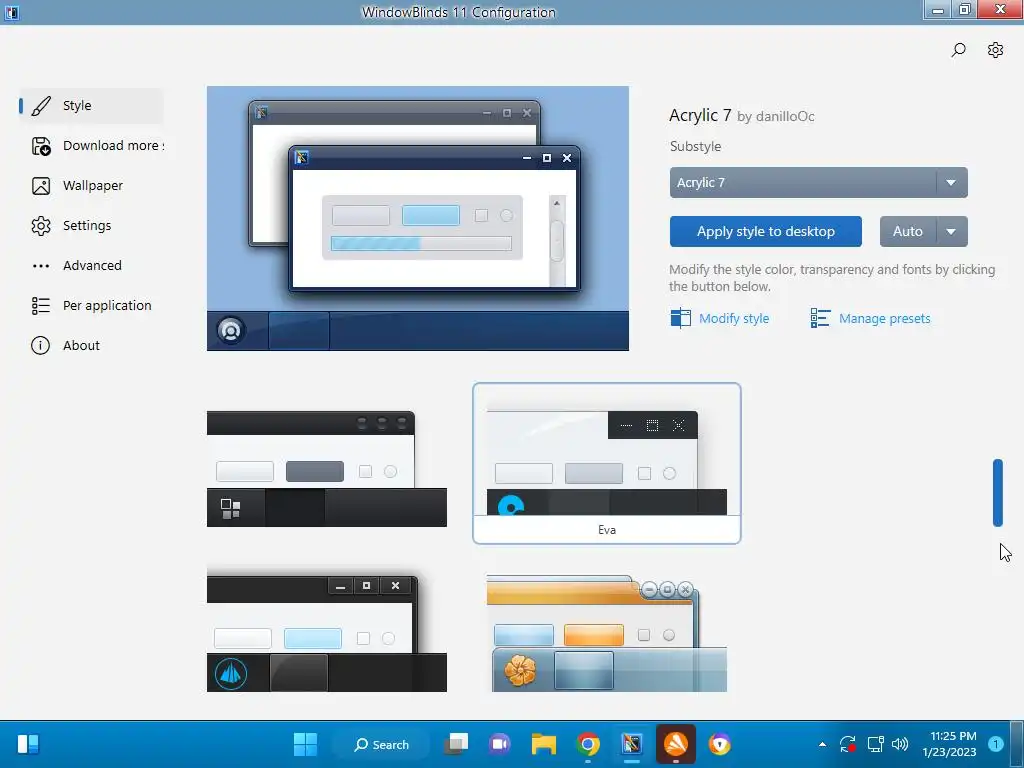Viewport: 1024px width, 768px height.
Task: Click the WindowBlinds icon in the taskbar
Action: coord(632,744)
